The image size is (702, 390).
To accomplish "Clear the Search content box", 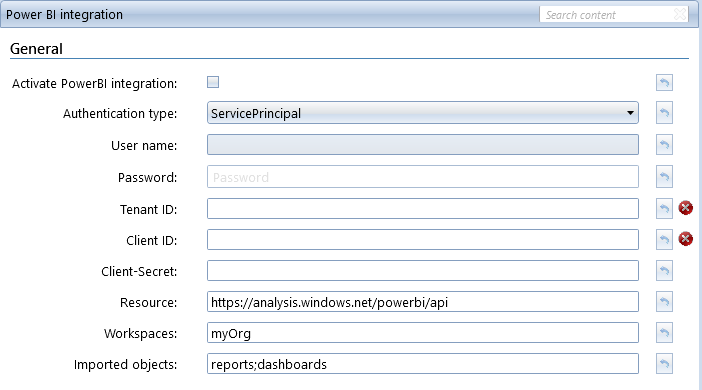I will tap(680, 14).
